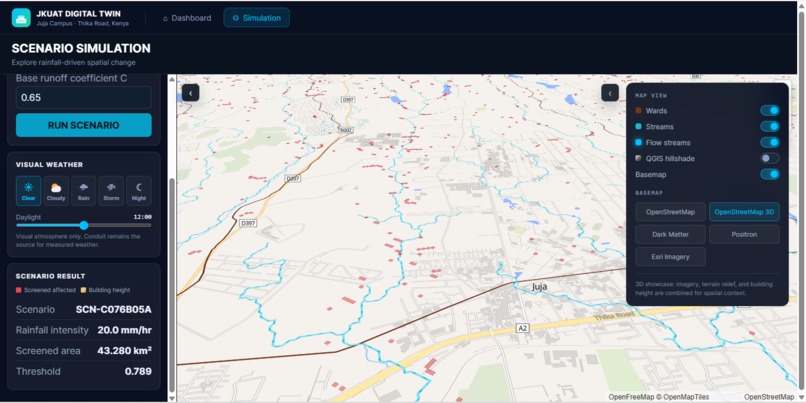Select the Storm weather icon
The height and width of the screenshot is (403, 806).
coord(111,191)
